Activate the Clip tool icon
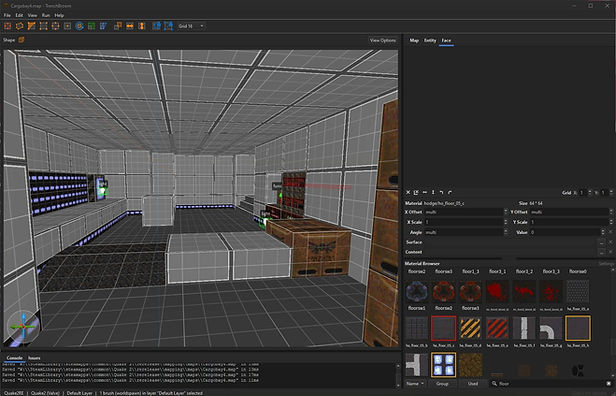 pyautogui.click(x=31, y=26)
